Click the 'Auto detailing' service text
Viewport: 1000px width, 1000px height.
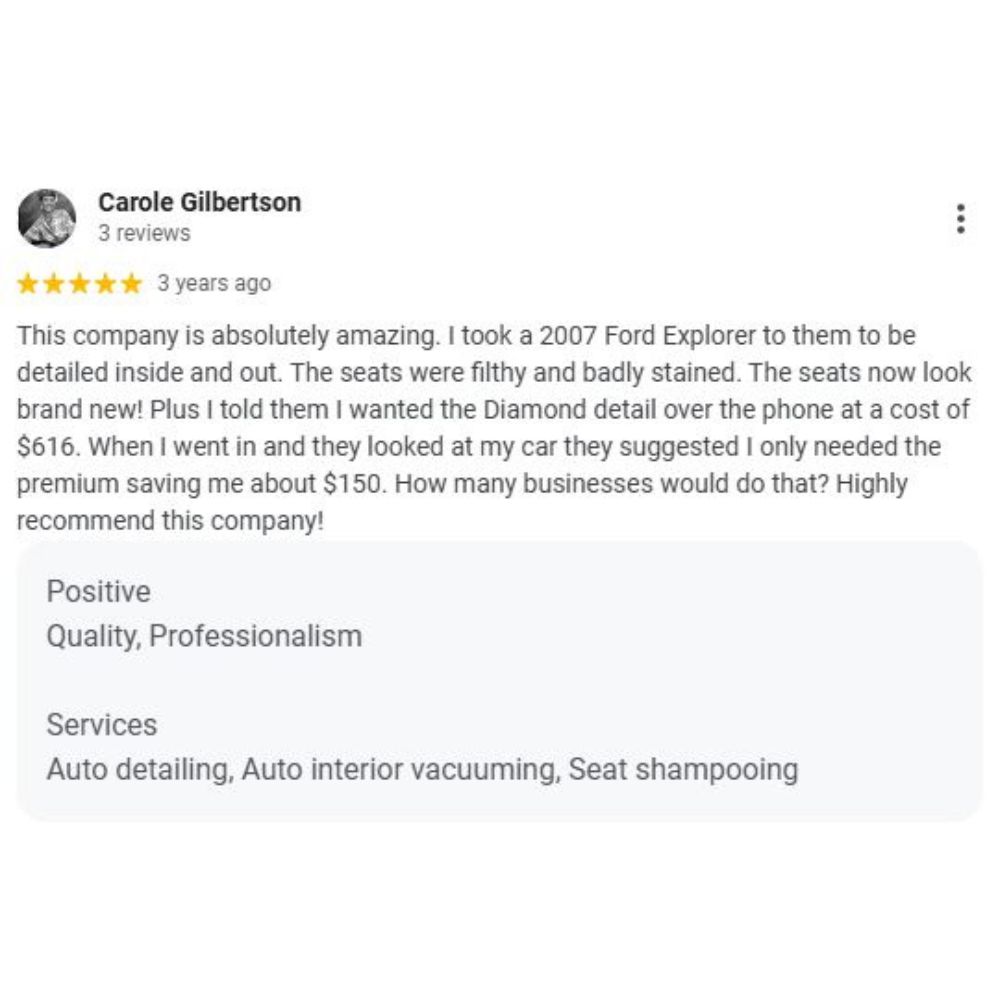tap(137, 770)
